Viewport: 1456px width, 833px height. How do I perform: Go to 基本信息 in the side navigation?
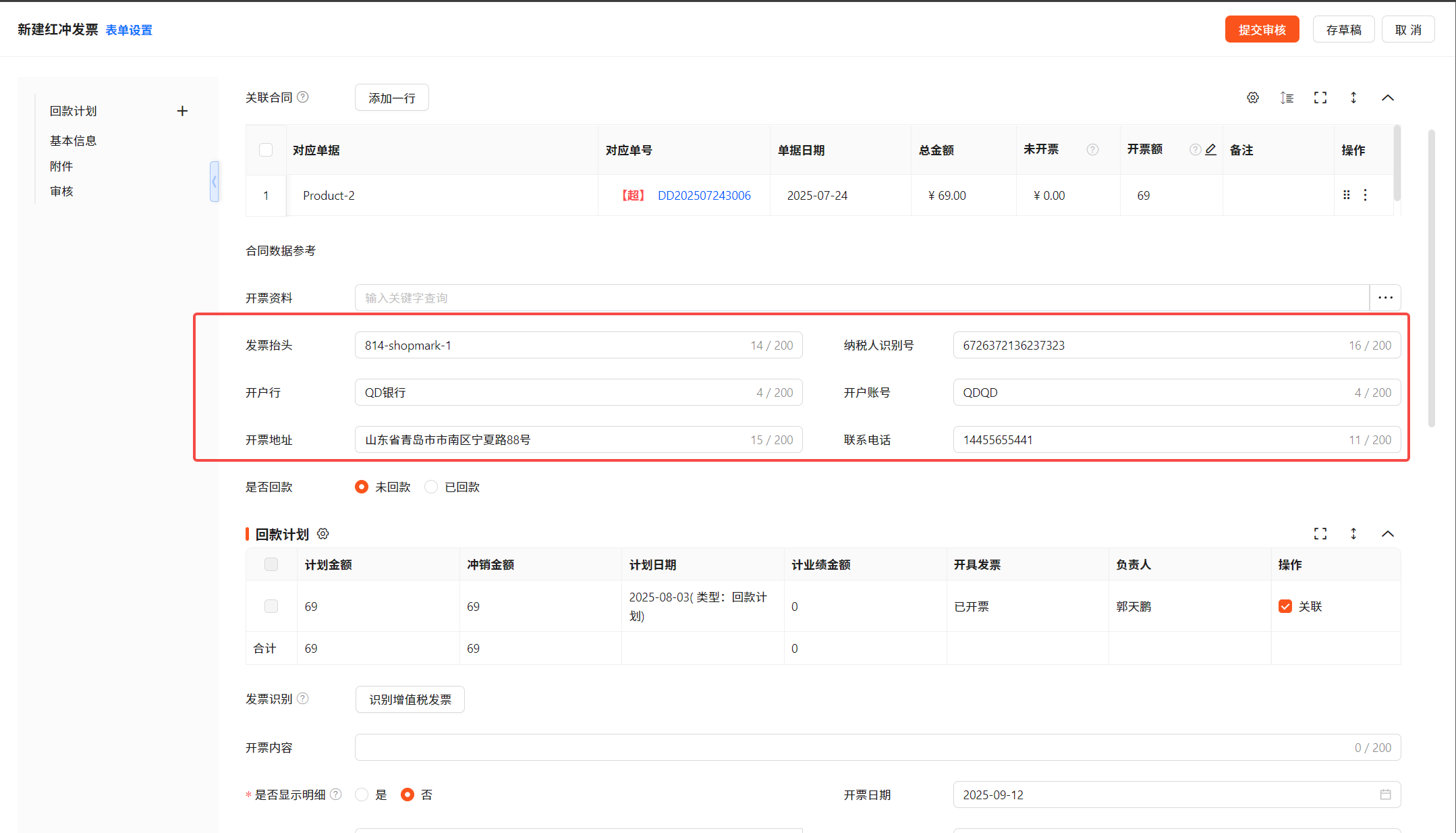click(73, 140)
